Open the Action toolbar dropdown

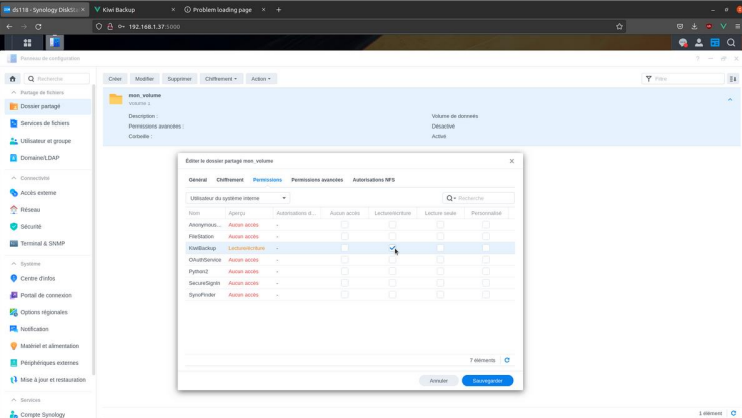click(261, 79)
